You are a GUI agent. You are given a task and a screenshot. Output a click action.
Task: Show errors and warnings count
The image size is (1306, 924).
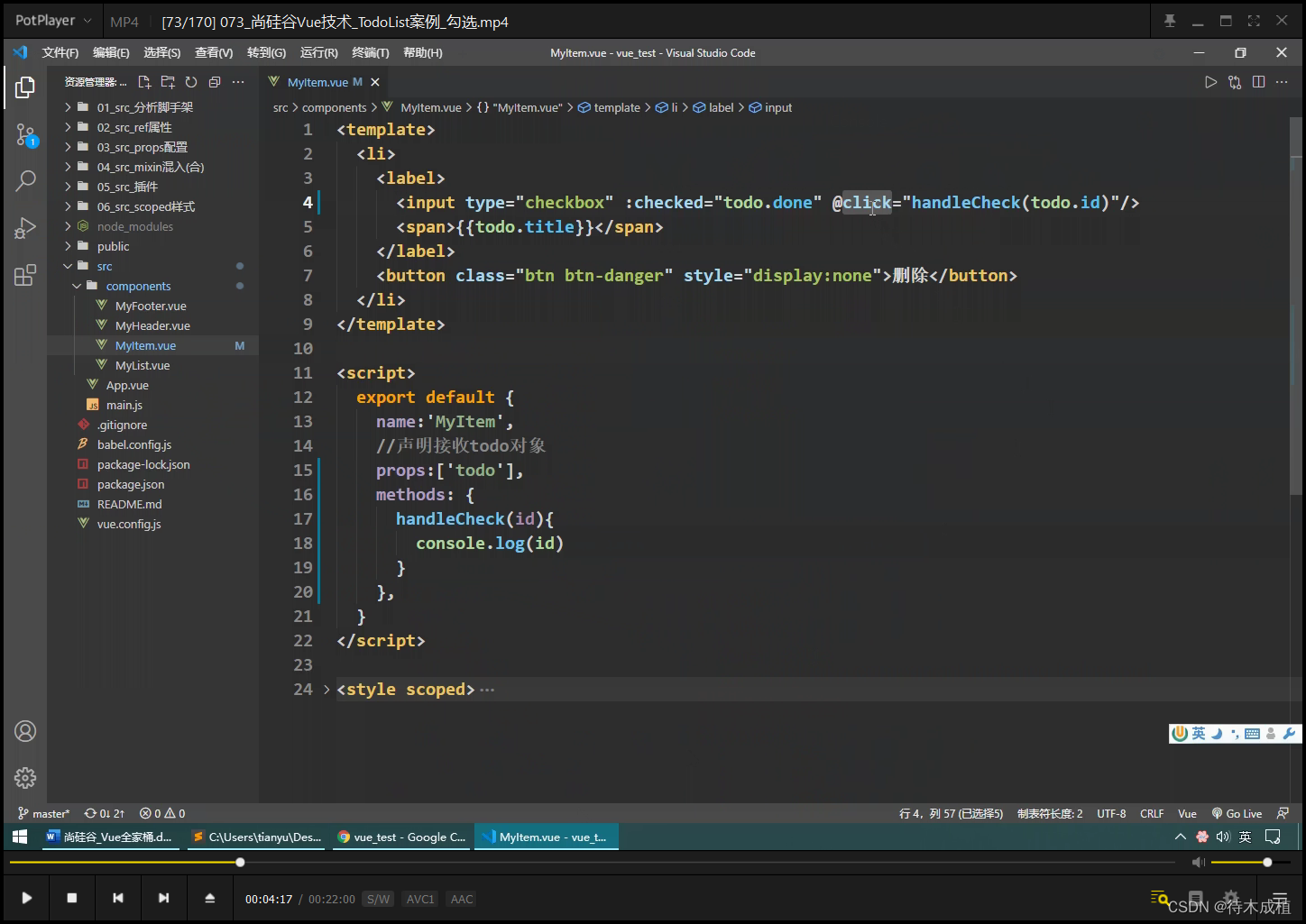(162, 813)
